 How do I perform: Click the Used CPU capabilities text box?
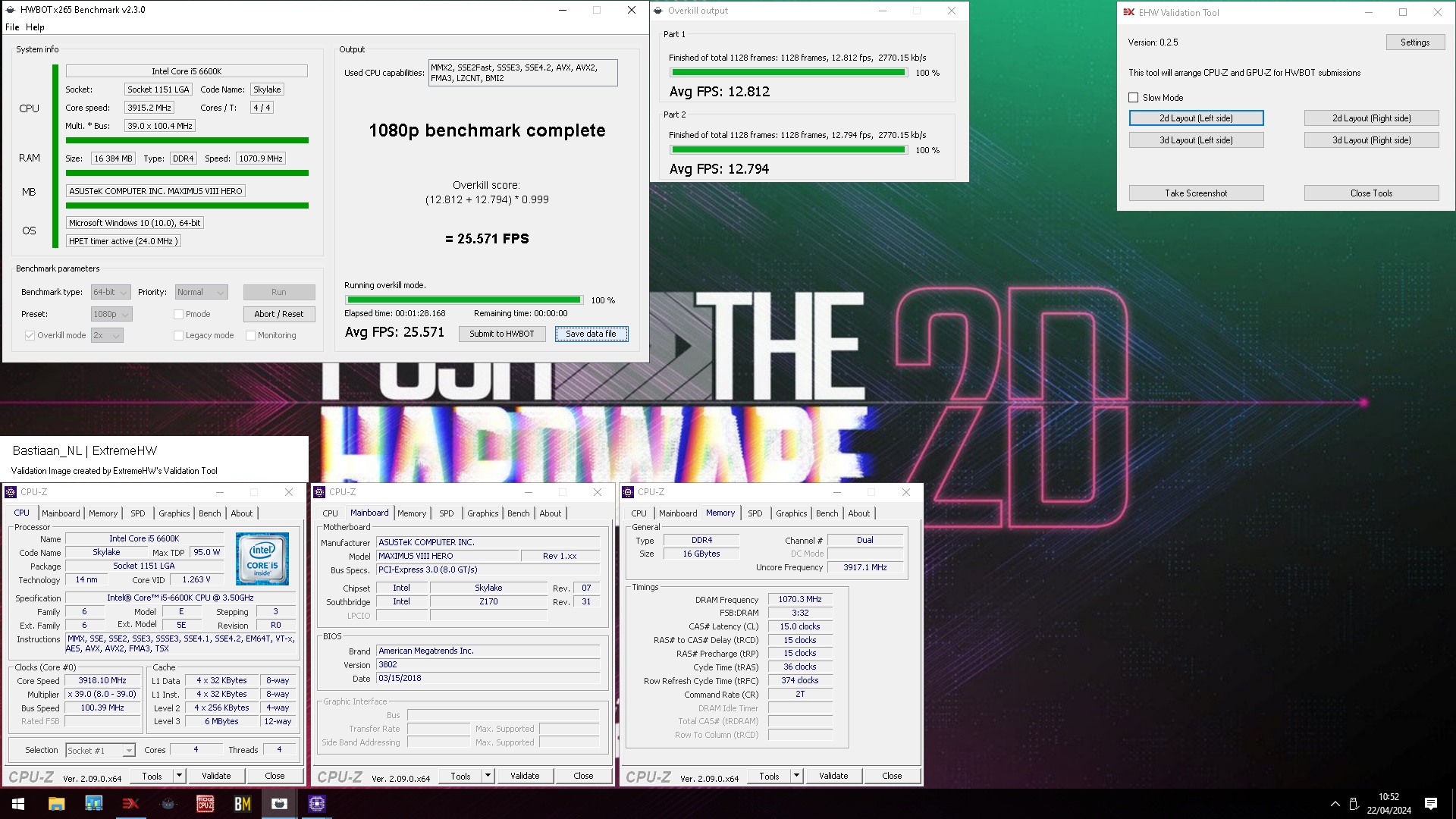[522, 73]
